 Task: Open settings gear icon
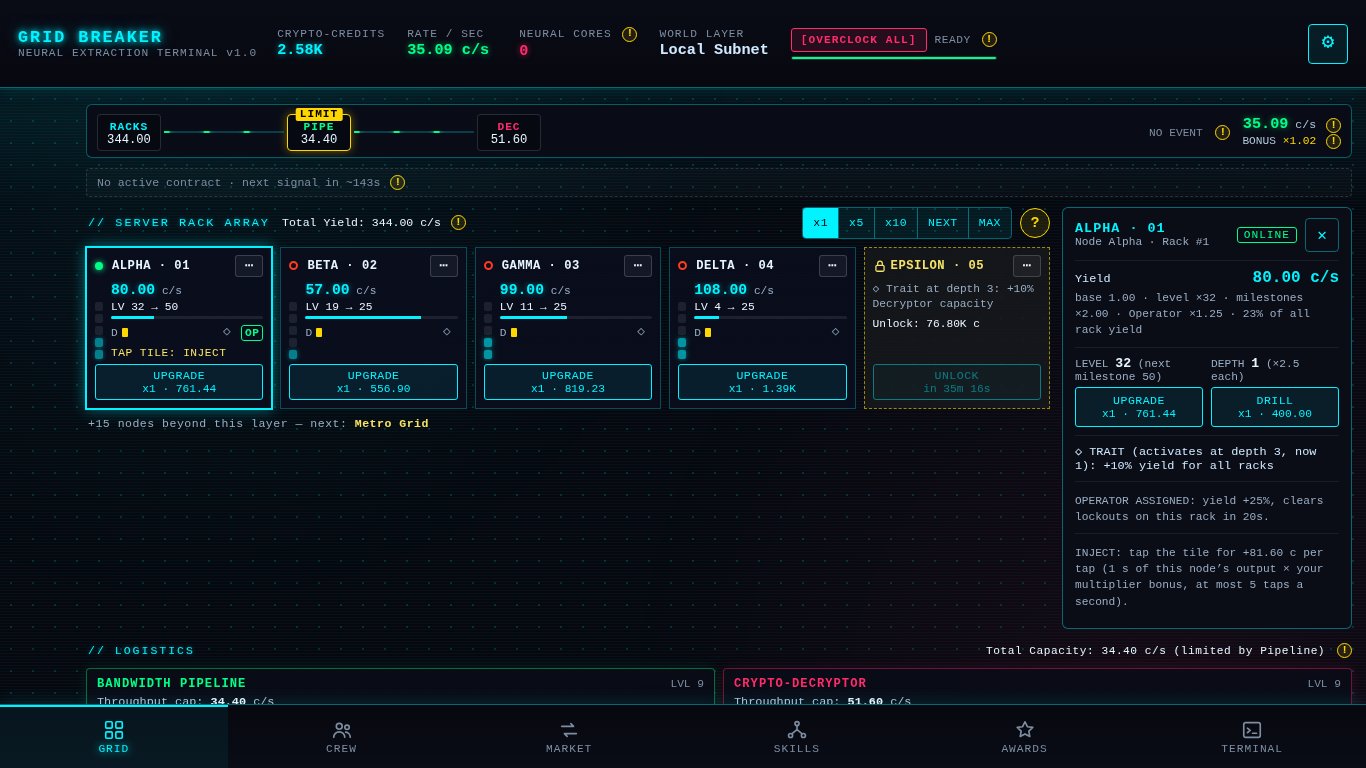point(1328,43)
